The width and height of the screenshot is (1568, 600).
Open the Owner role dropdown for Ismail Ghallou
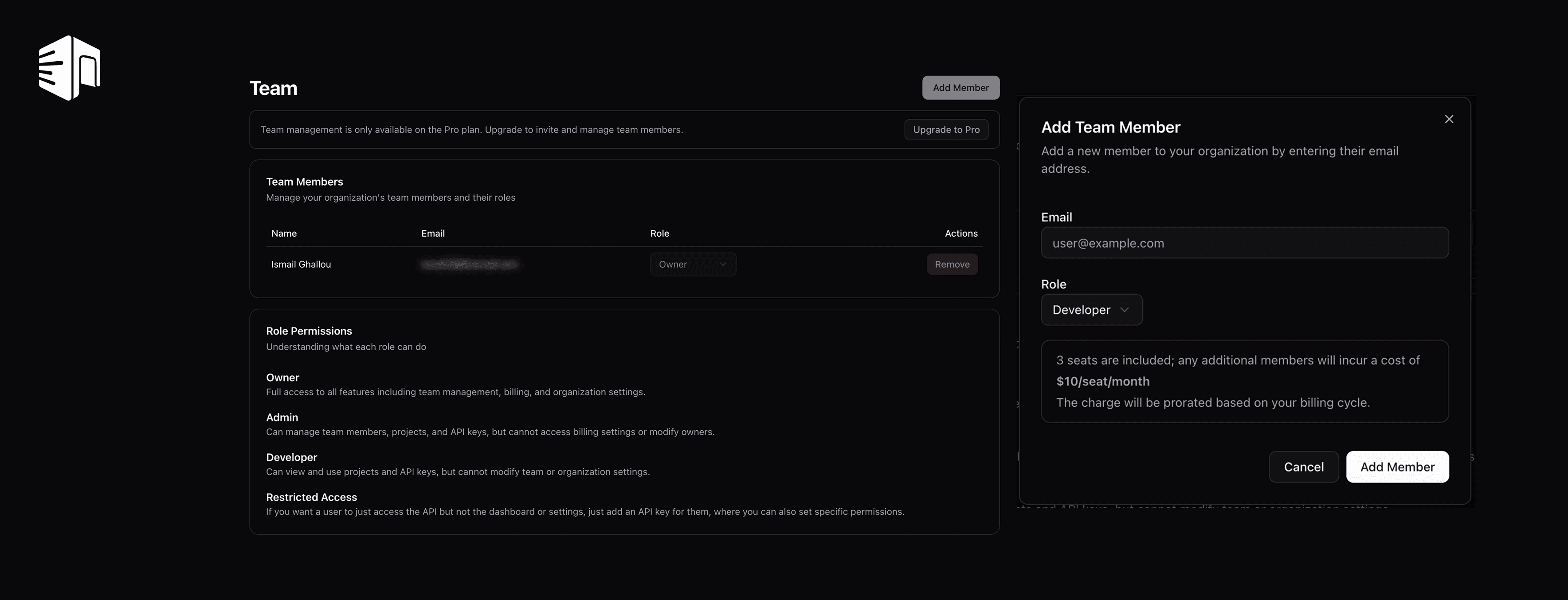(x=693, y=264)
